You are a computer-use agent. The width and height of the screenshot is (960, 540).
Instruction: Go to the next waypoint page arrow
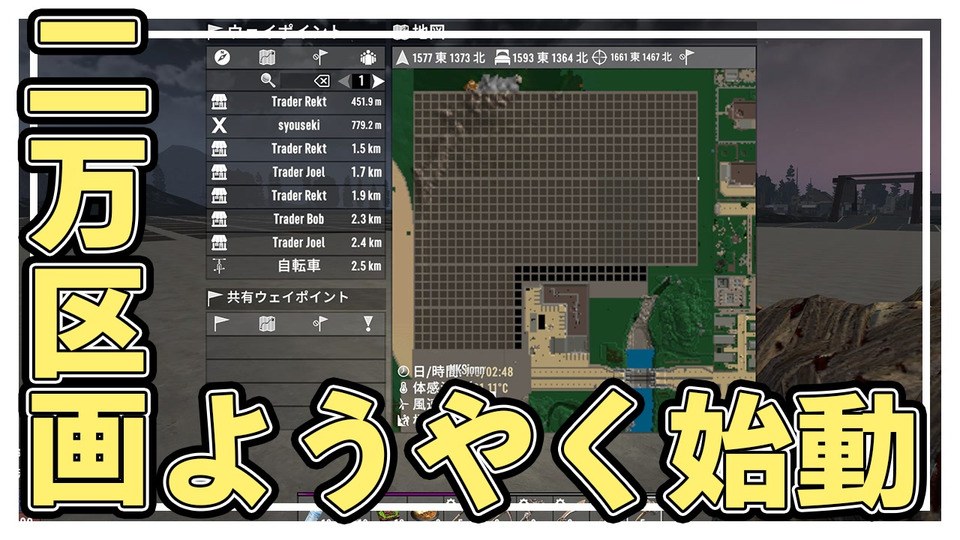378,81
